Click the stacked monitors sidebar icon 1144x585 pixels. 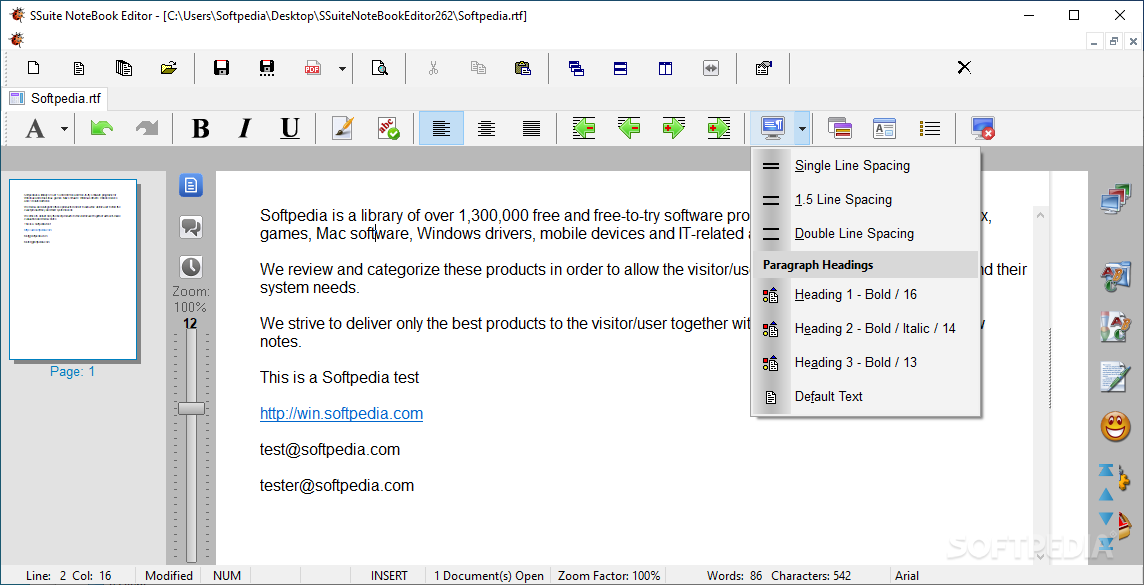tap(1114, 200)
